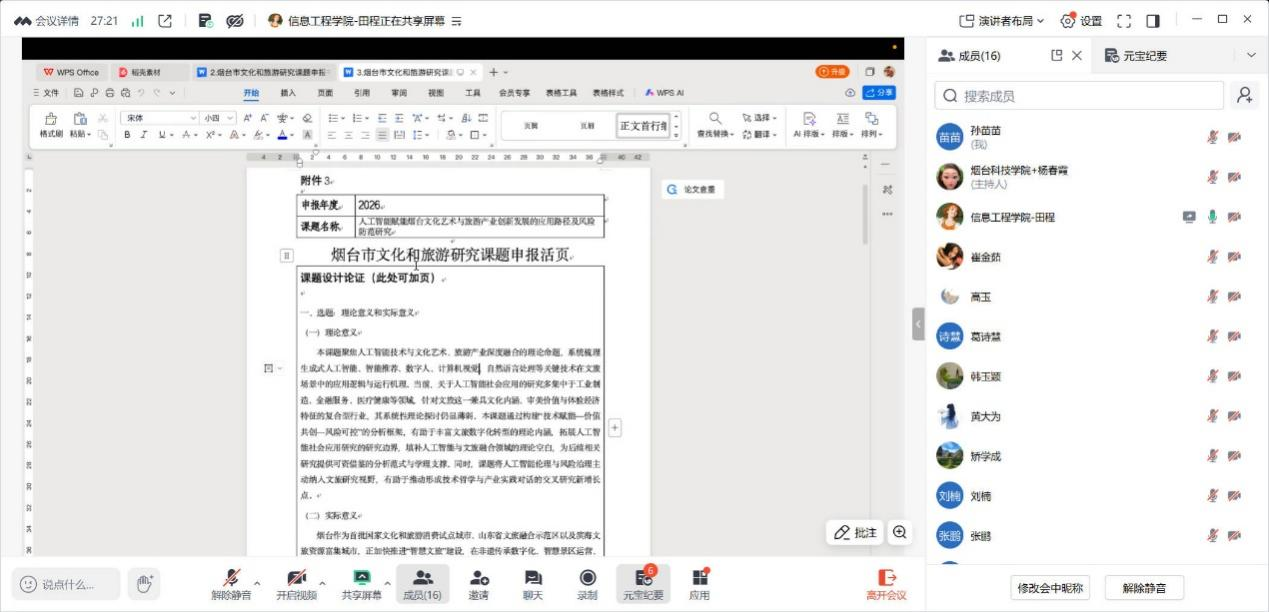Click the raise hand icon
Viewport: 1269px width, 612px height.
(x=144, y=583)
